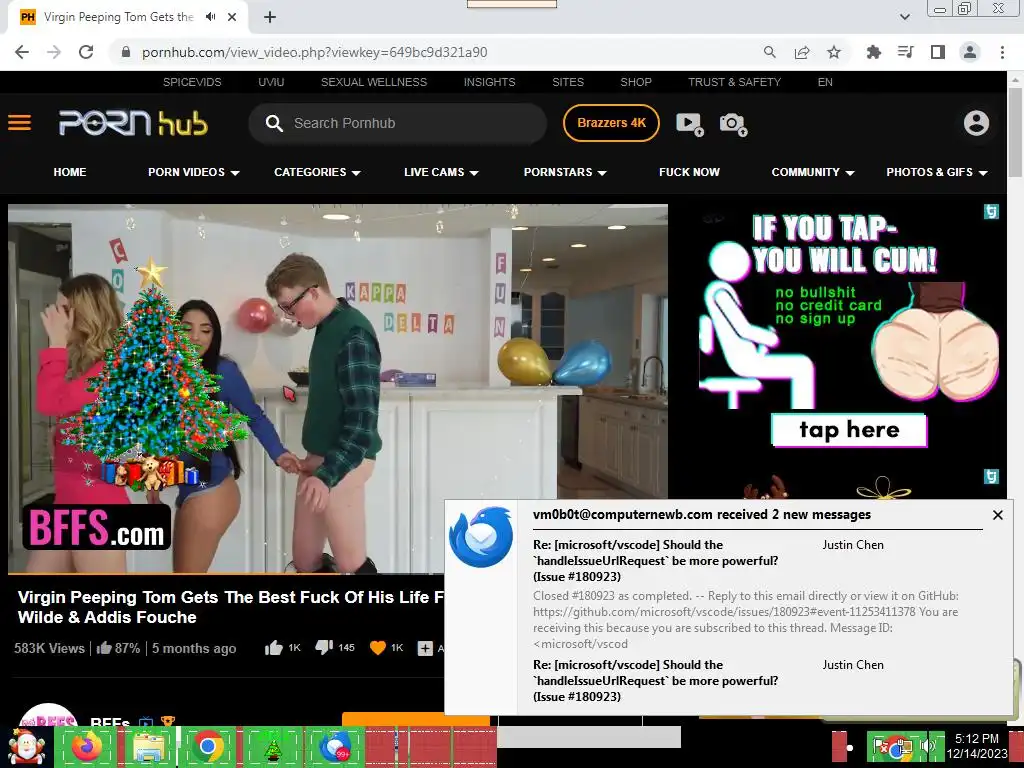This screenshot has width=1024, height=768.
Task: Reload the current page
Action: point(86,52)
